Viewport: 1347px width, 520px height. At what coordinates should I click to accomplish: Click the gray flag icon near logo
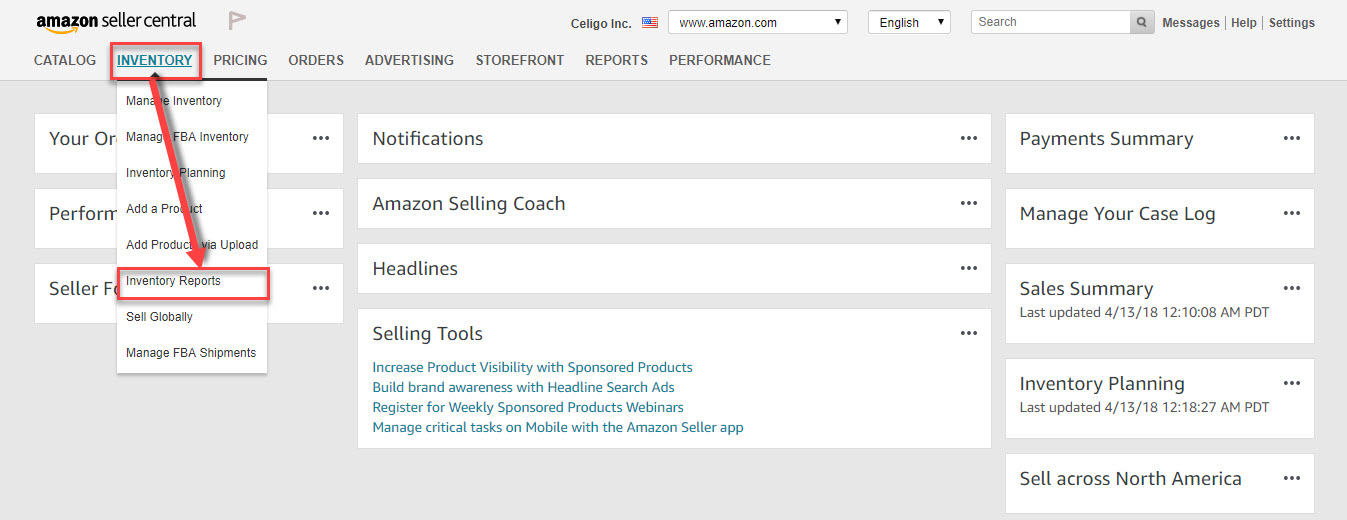coord(237,21)
